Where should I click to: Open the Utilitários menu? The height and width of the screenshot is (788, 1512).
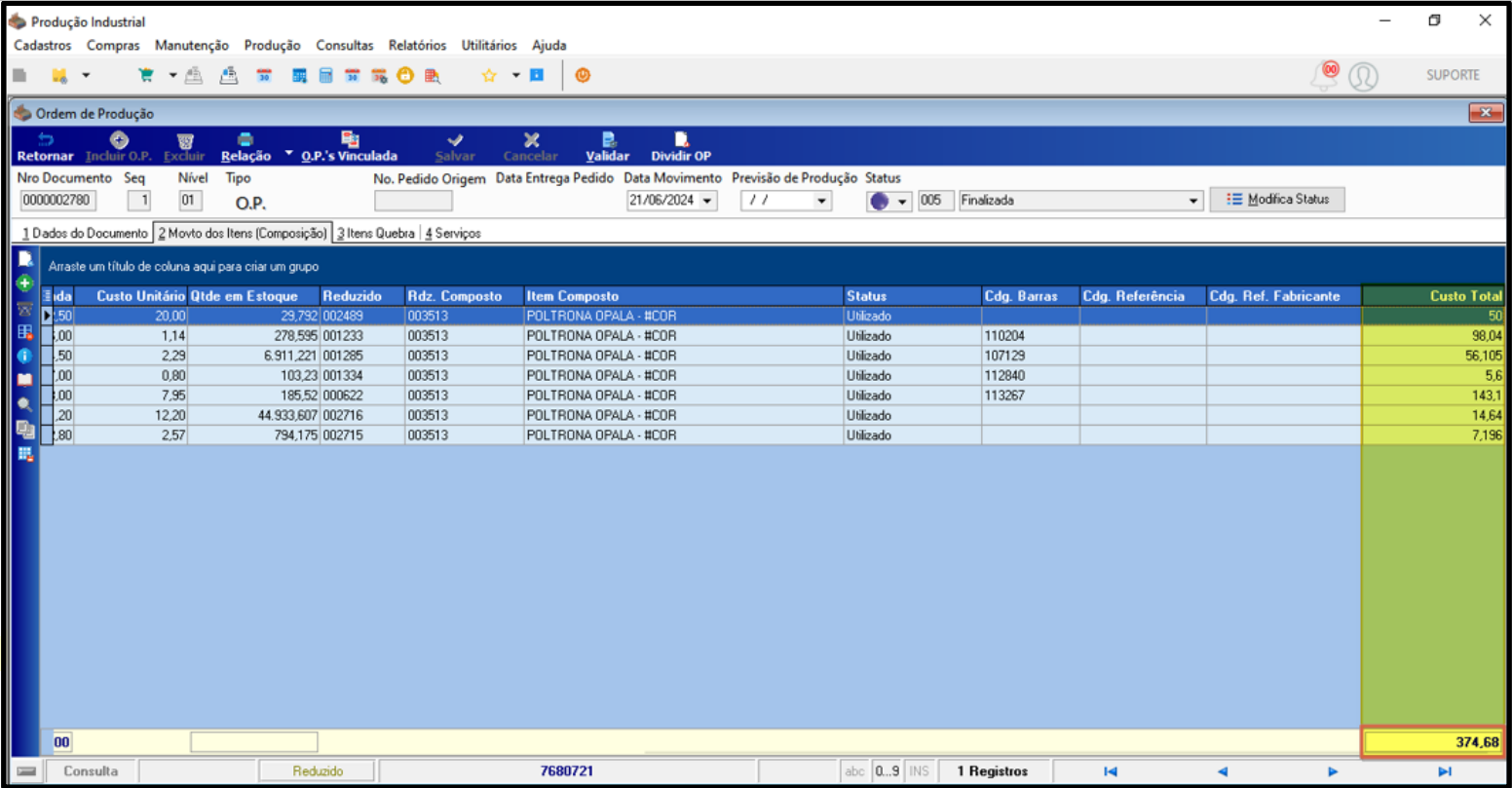pos(489,46)
